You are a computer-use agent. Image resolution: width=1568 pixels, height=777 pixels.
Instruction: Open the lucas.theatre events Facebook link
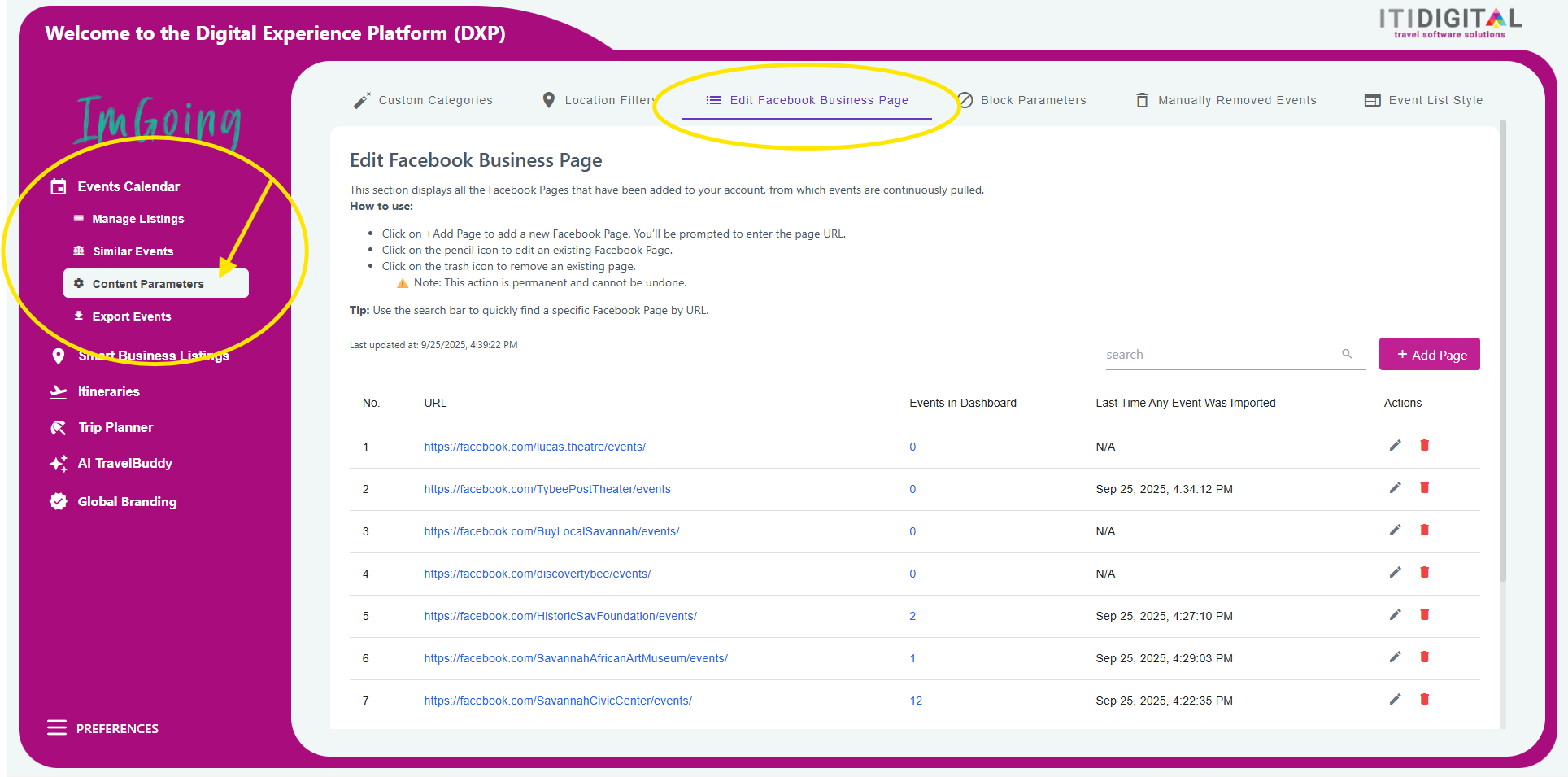click(535, 447)
